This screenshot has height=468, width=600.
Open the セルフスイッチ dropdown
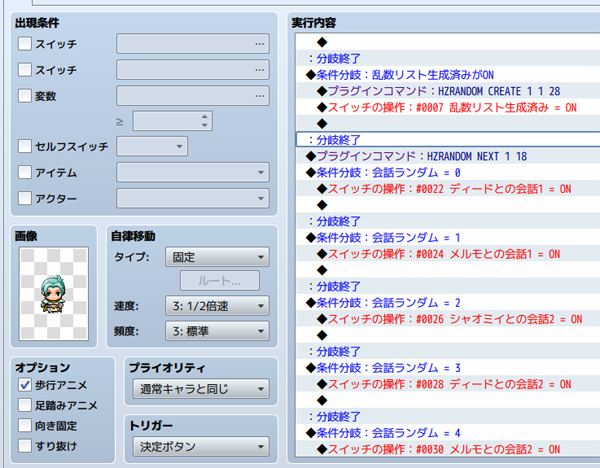[x=152, y=146]
